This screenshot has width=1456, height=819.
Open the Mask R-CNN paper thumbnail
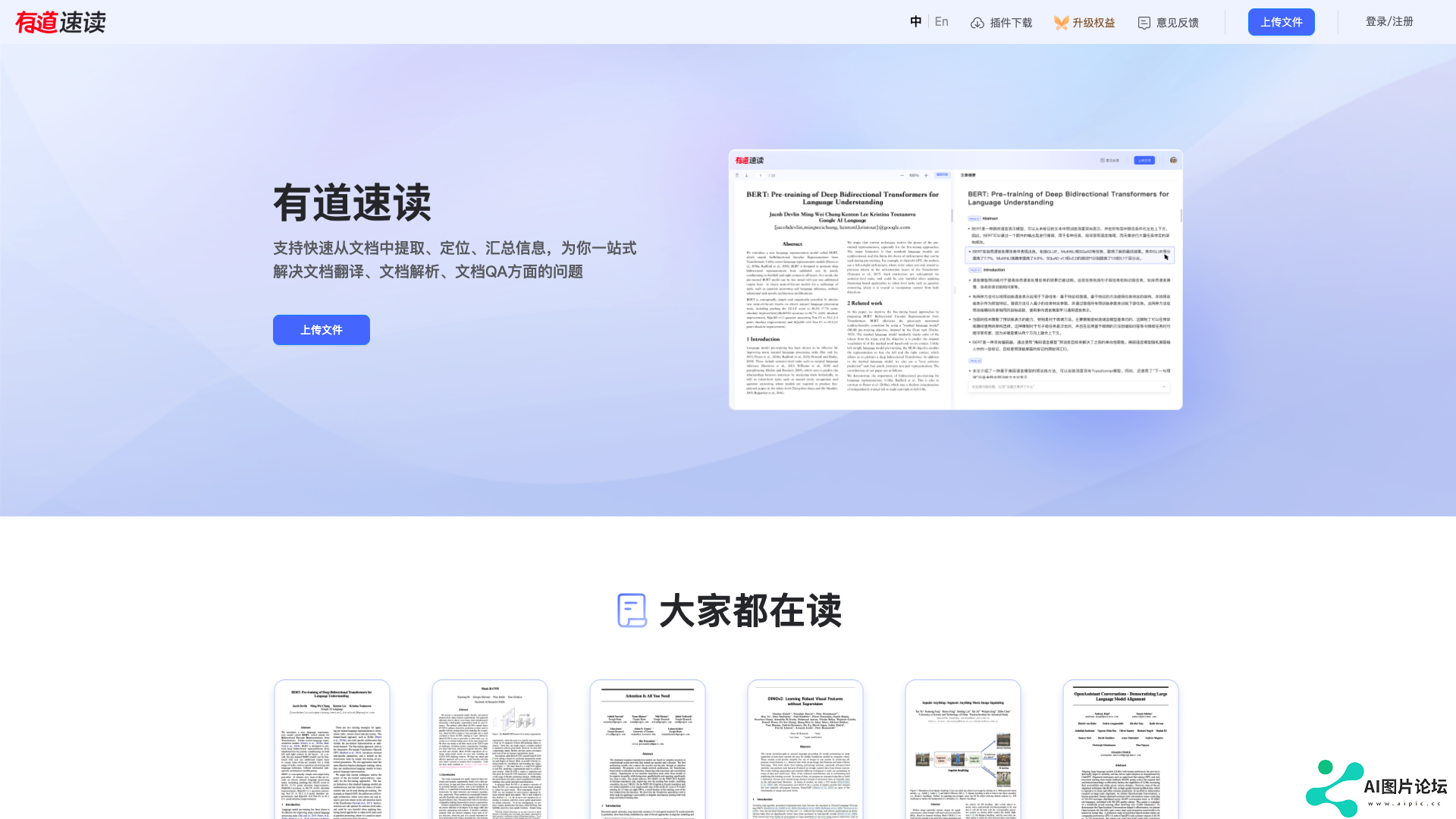[490, 749]
